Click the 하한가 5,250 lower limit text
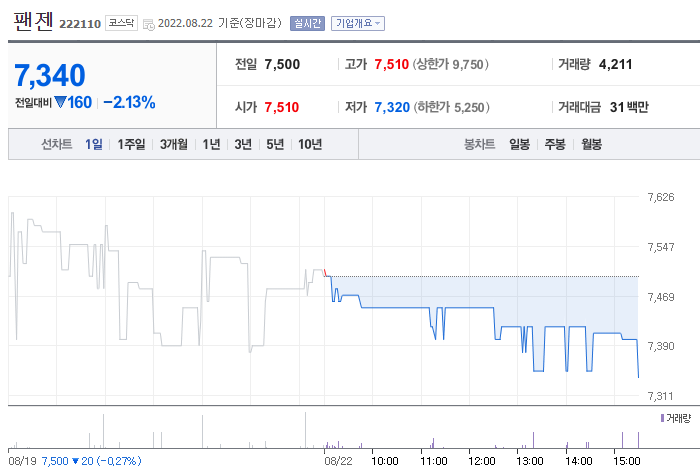Viewport: 700px width, 475px height. point(451,107)
